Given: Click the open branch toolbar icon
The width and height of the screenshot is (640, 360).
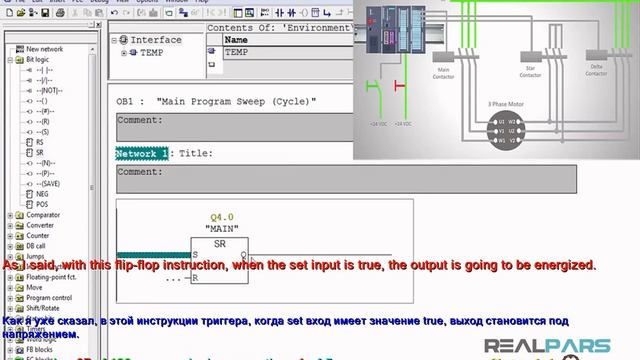Looking at the screenshot, I should click(x=327, y=13).
